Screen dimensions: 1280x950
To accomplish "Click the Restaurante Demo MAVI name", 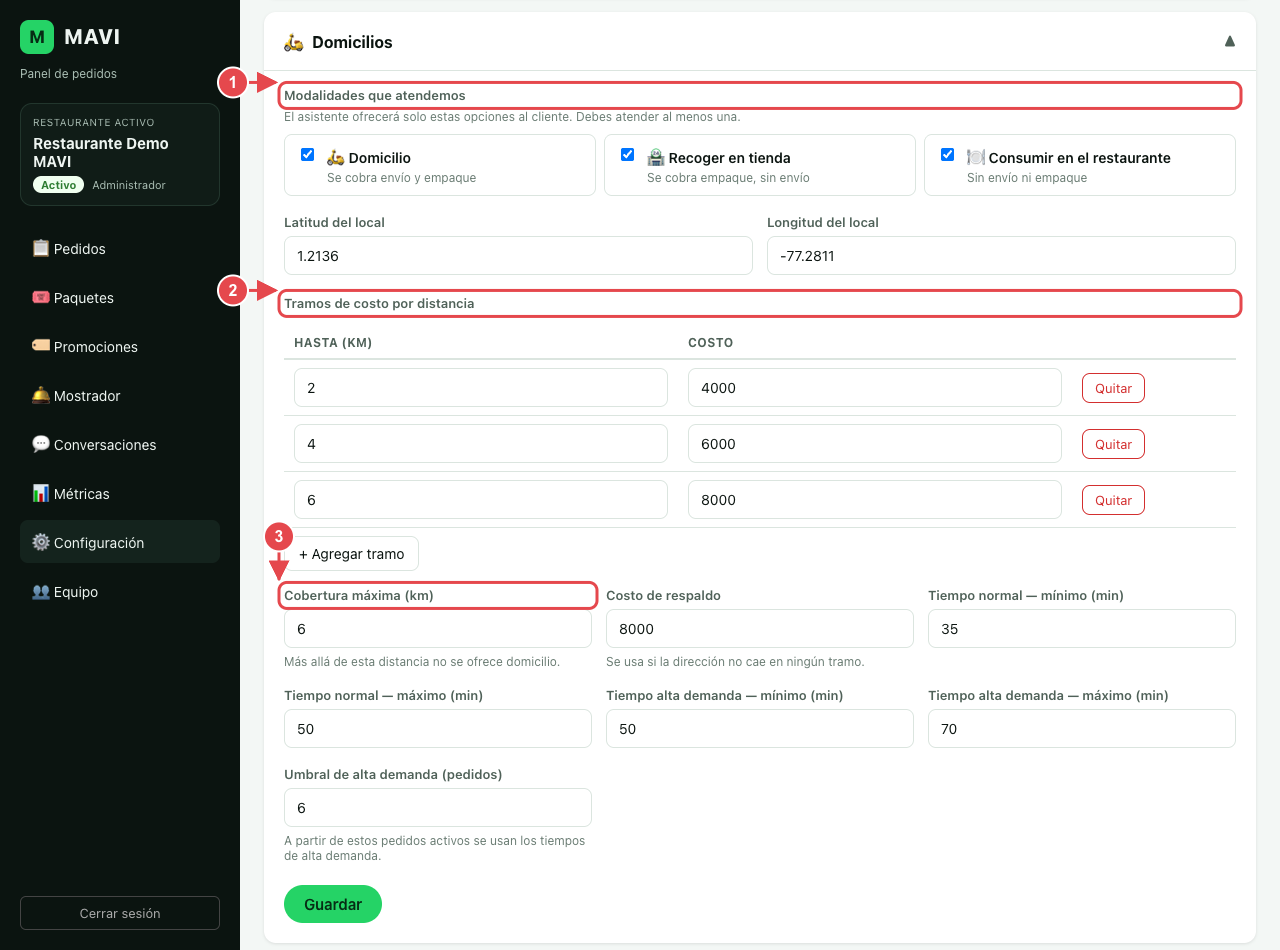I will tap(101, 152).
